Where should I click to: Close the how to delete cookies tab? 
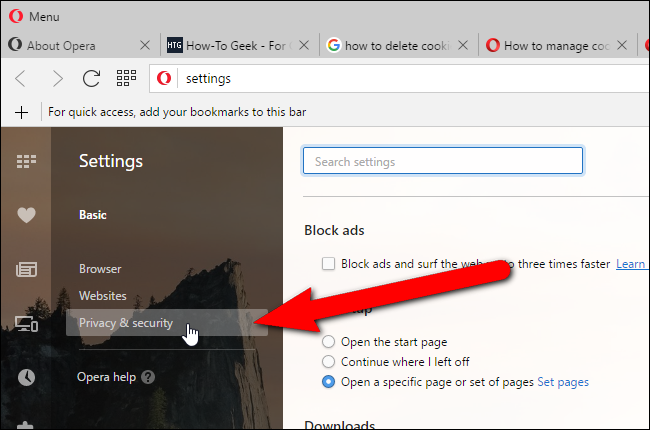pos(463,45)
